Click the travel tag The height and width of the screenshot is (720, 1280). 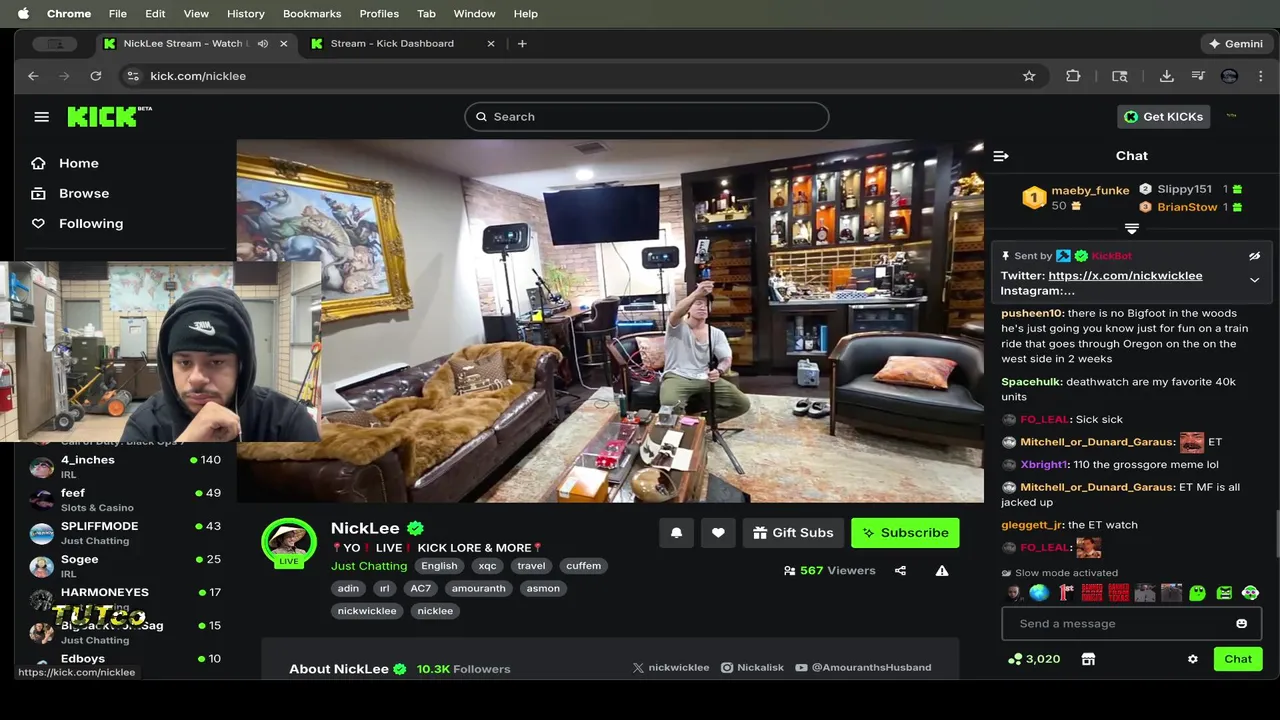pos(531,566)
